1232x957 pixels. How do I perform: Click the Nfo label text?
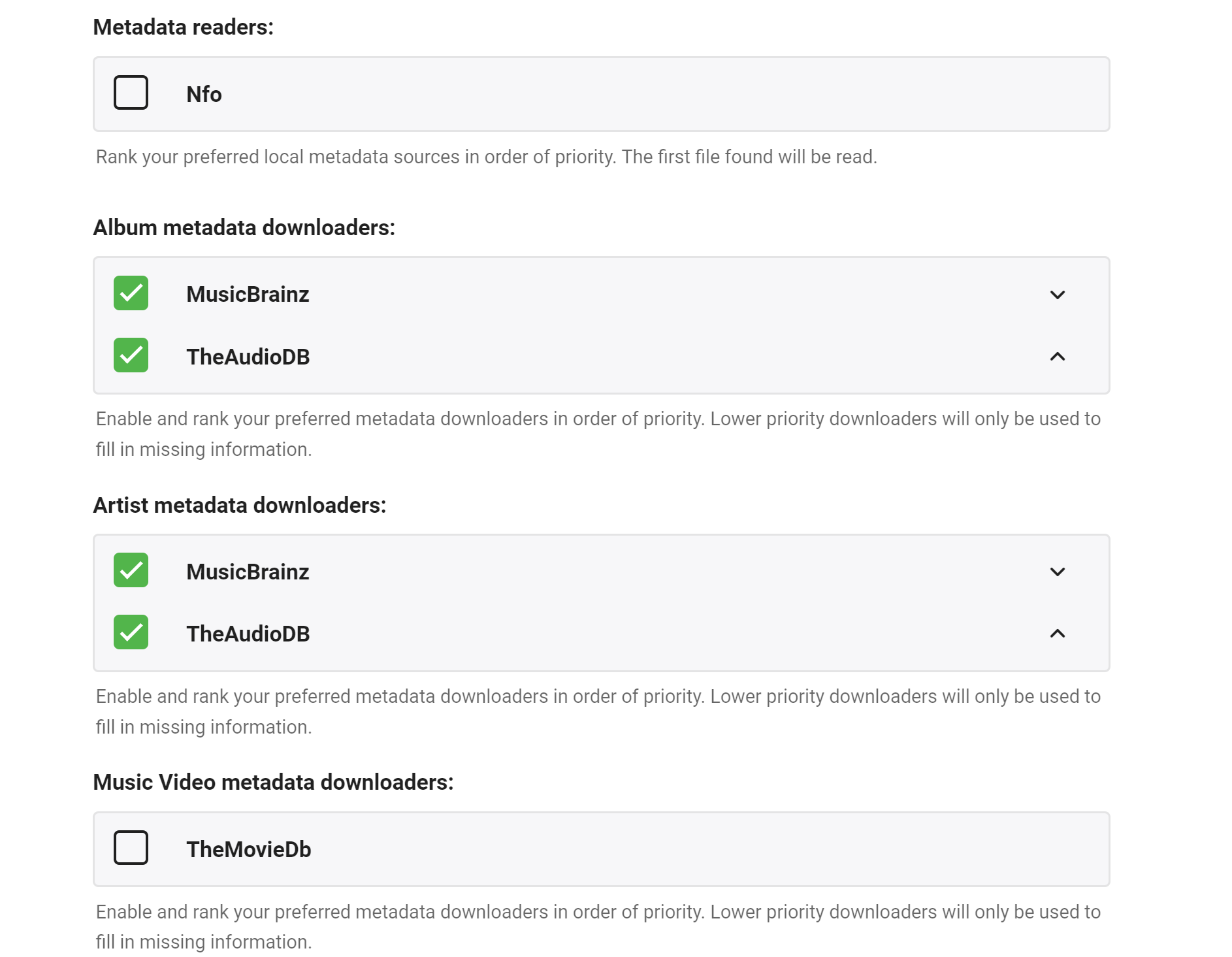point(204,94)
